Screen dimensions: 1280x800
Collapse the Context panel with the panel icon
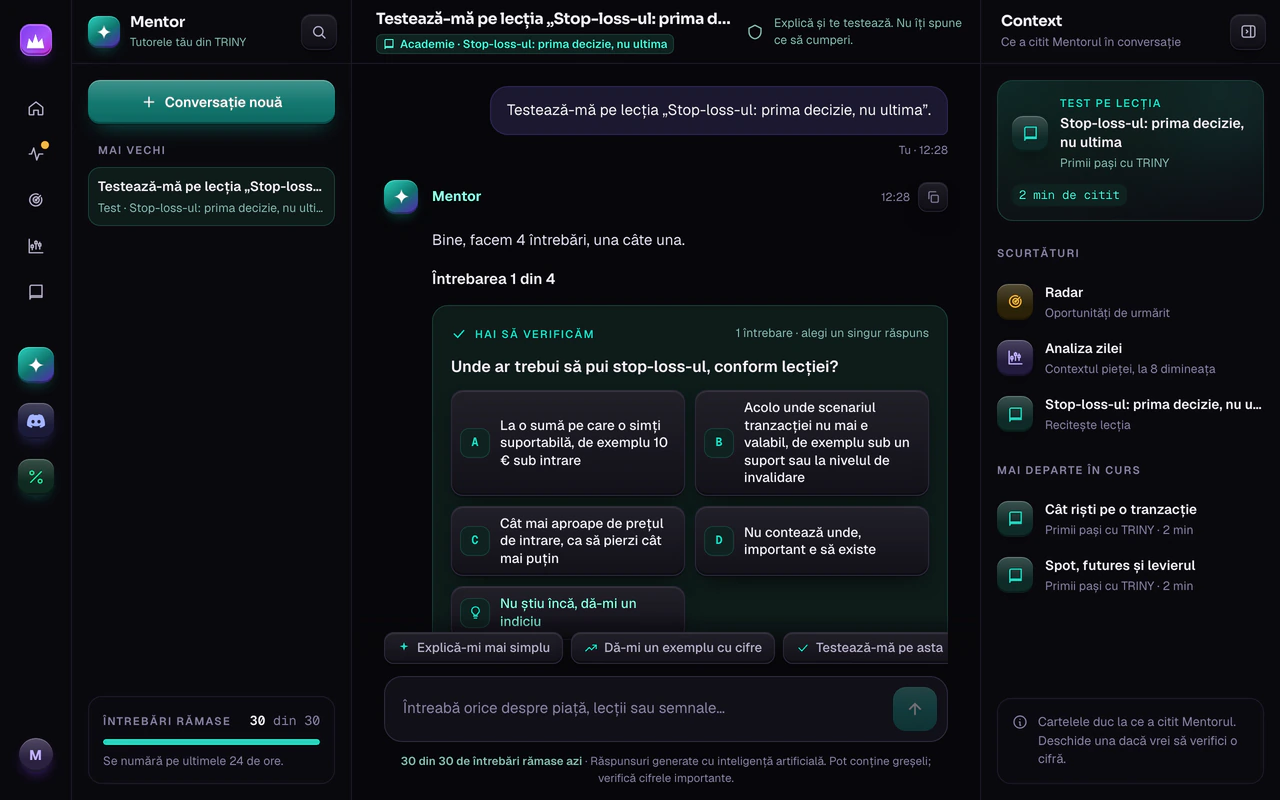(1248, 32)
